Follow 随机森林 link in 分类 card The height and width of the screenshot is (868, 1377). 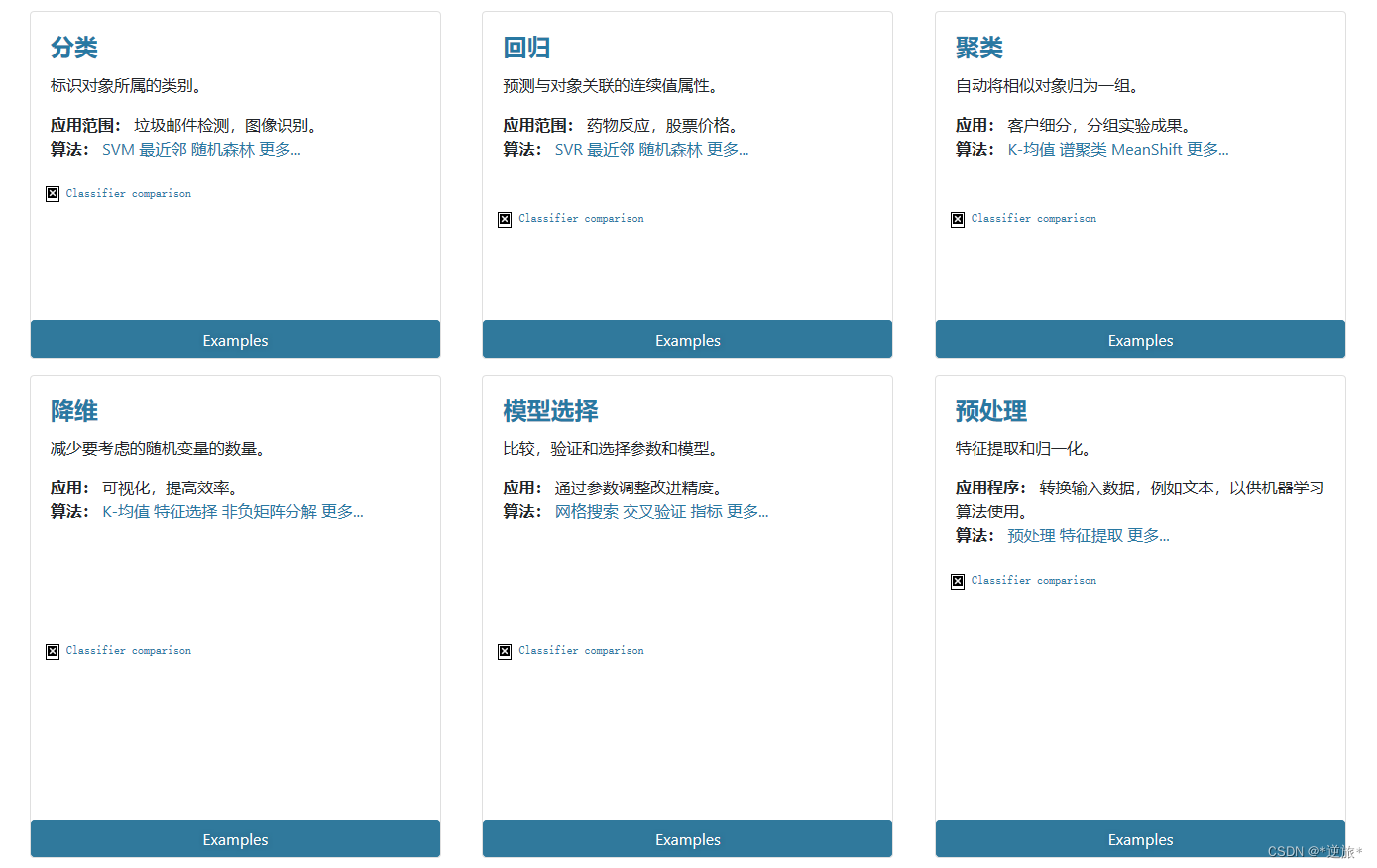click(x=223, y=150)
